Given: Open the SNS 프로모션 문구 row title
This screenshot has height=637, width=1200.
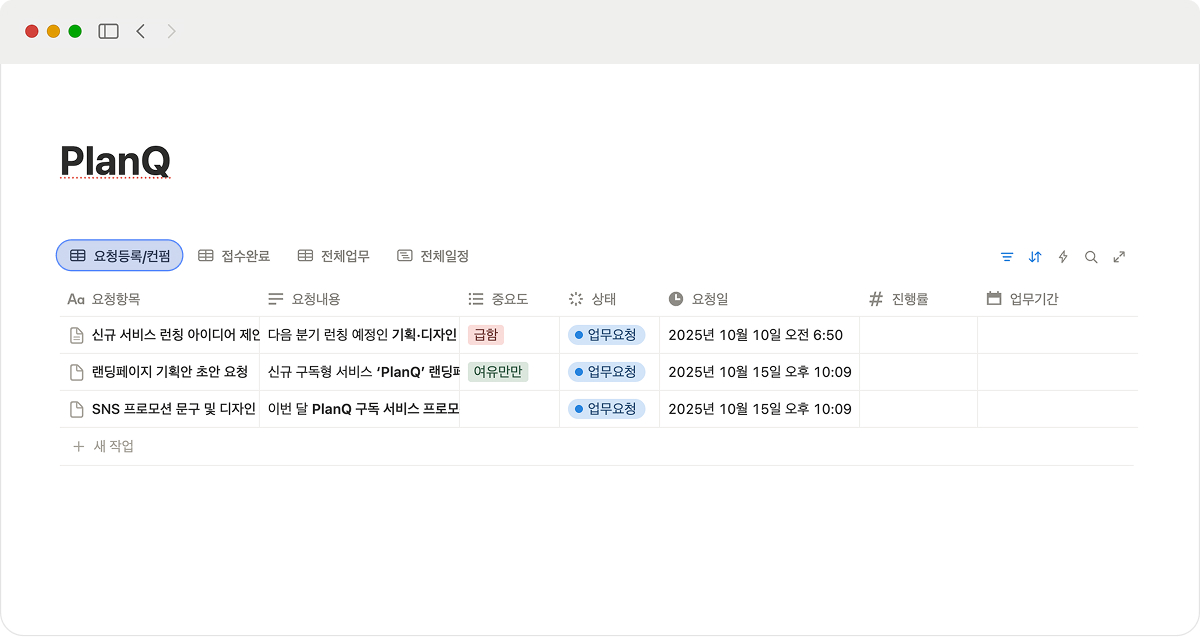Looking at the screenshot, I should click(x=173, y=409).
